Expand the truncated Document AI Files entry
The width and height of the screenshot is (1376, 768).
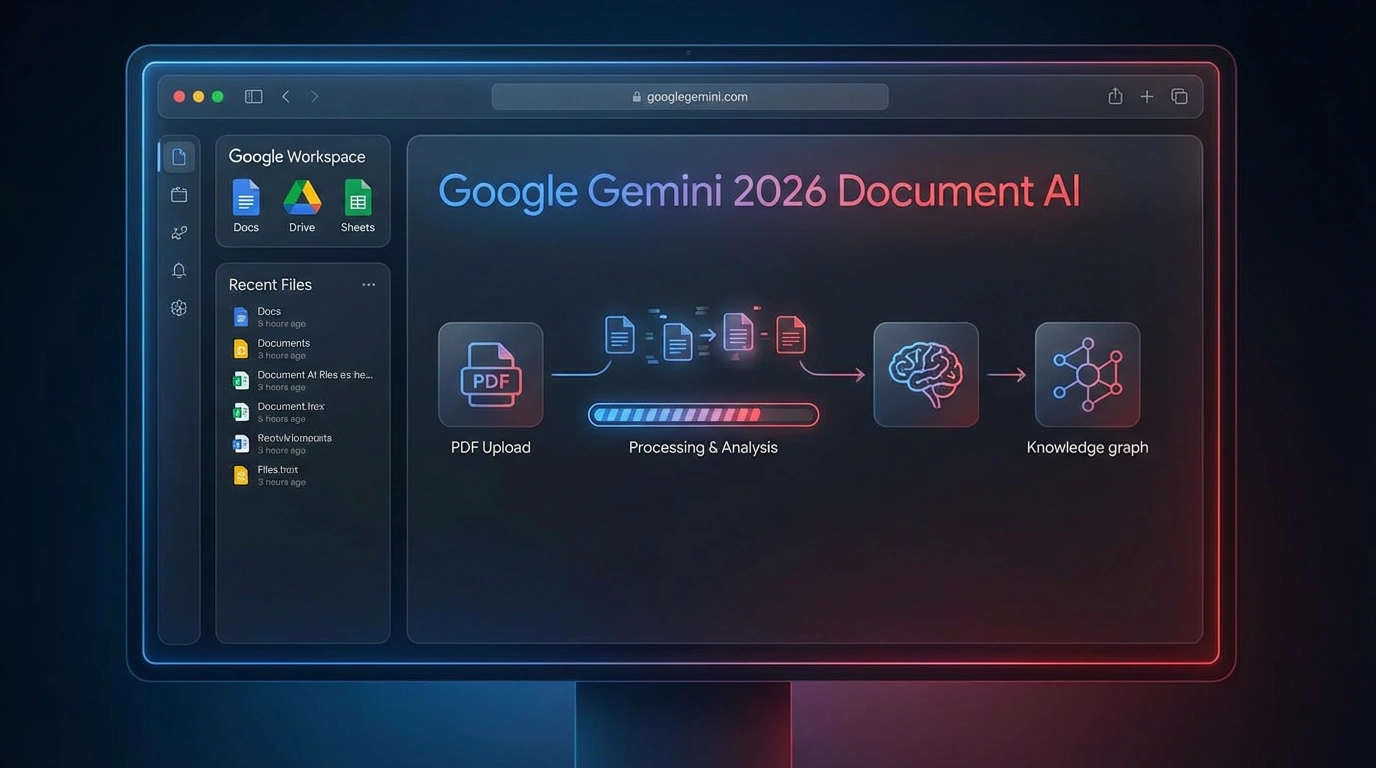point(313,374)
